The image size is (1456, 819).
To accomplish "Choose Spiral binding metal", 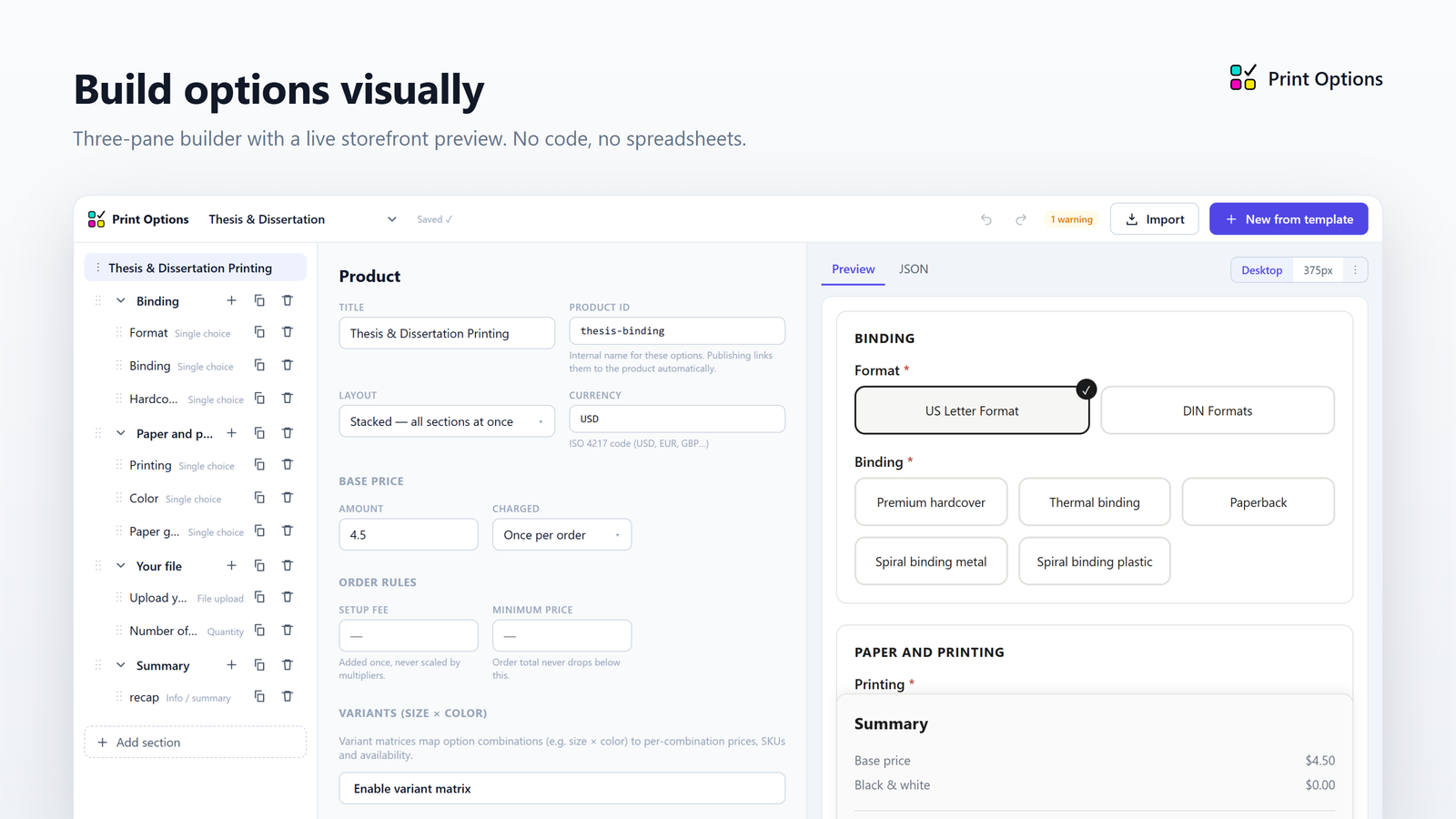I will click(931, 561).
